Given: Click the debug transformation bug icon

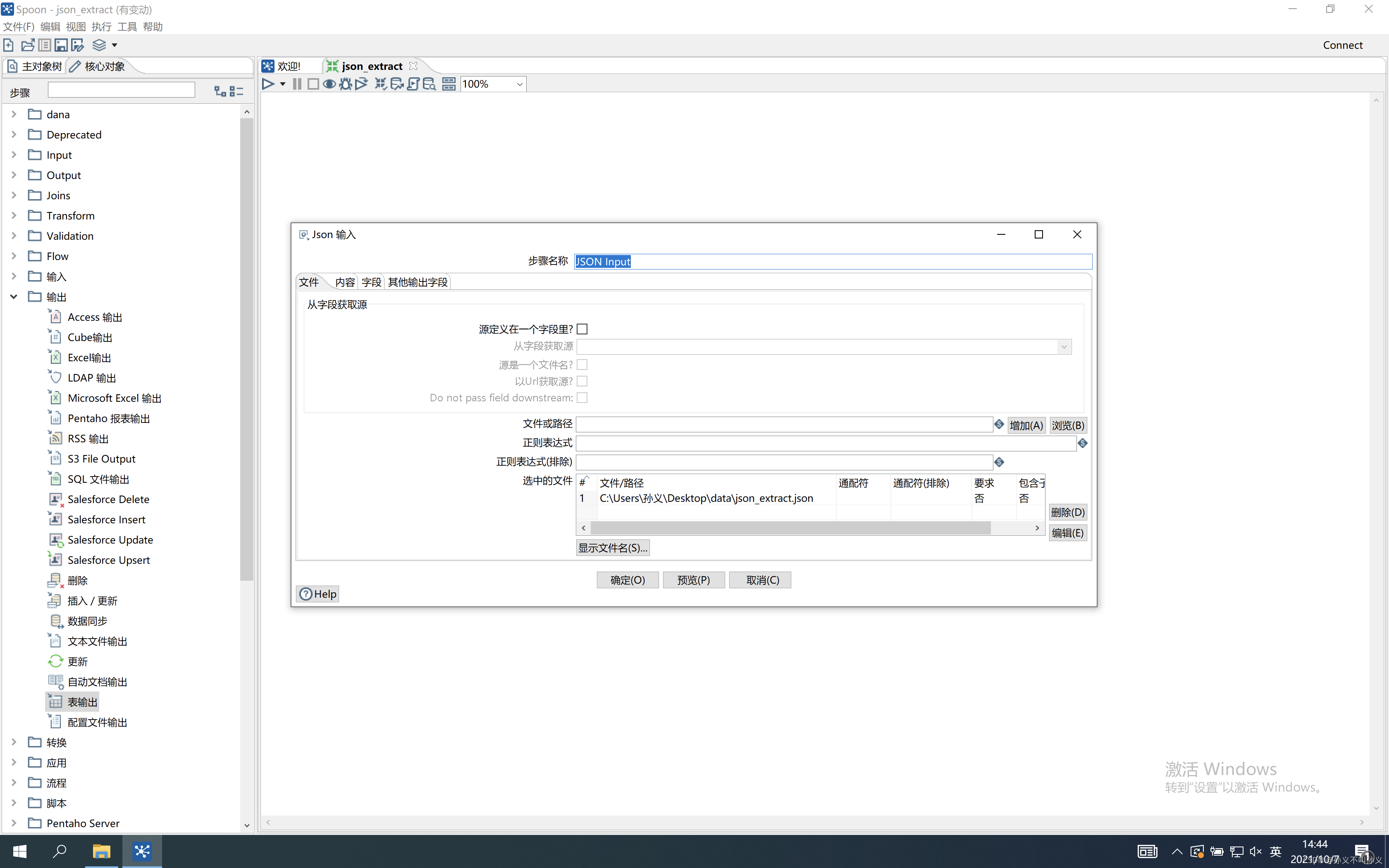Looking at the screenshot, I should [345, 84].
